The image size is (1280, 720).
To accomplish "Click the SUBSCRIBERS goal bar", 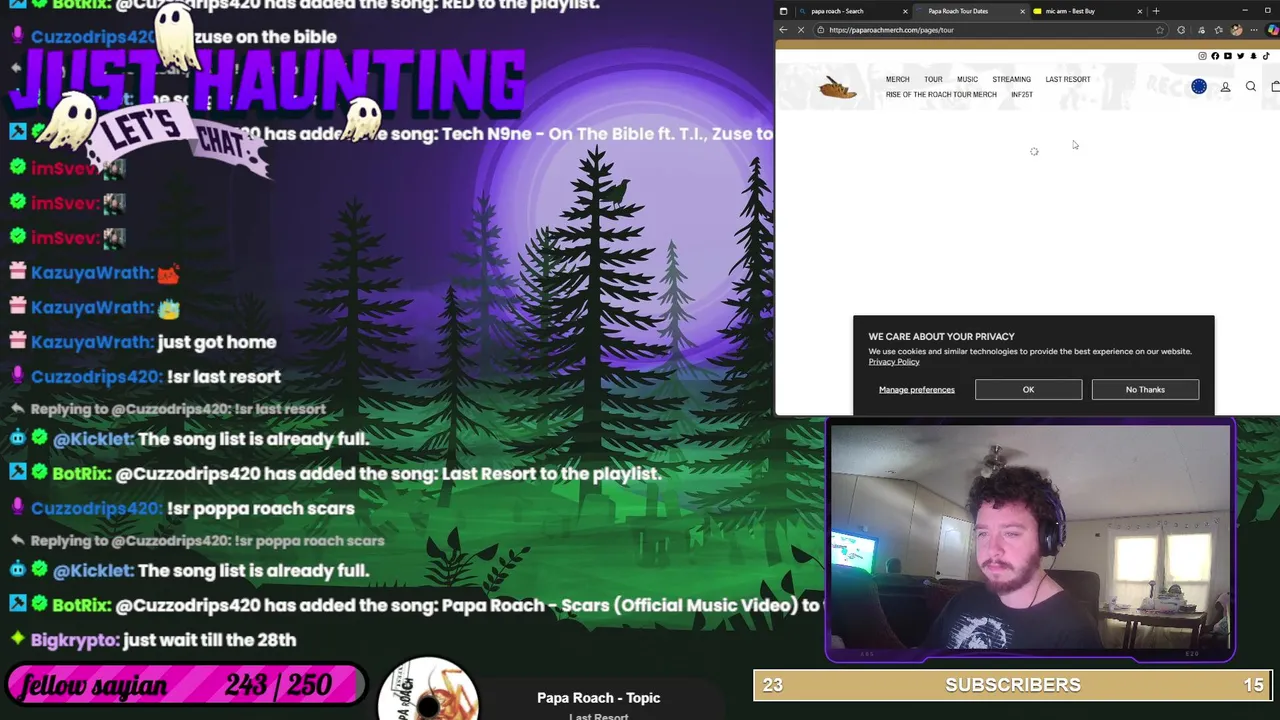I will 1013,685.
